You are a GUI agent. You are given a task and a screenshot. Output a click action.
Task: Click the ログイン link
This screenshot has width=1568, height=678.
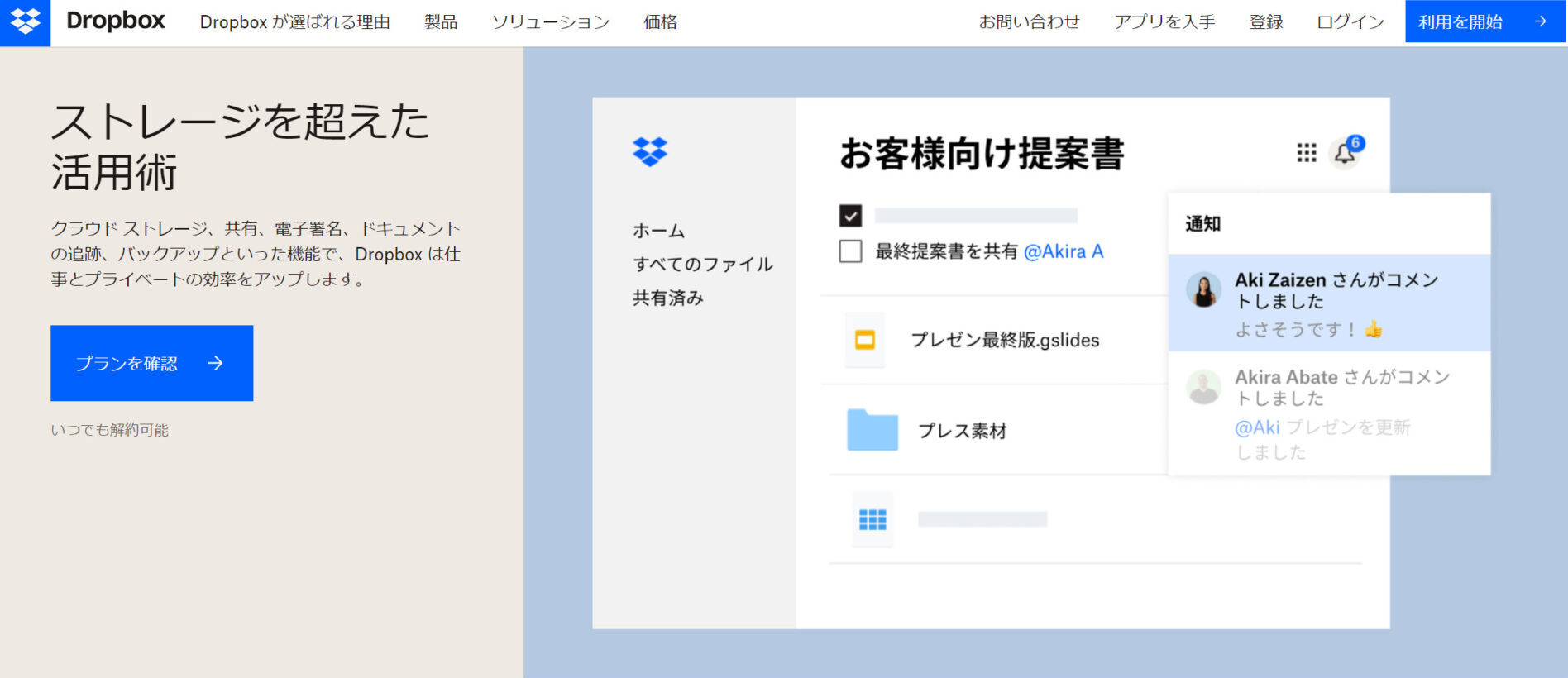1350,22
